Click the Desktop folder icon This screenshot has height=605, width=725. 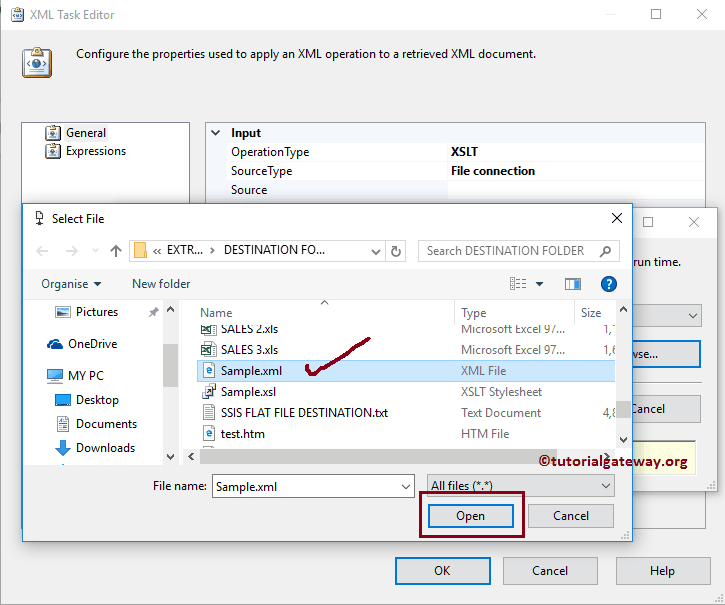62,400
